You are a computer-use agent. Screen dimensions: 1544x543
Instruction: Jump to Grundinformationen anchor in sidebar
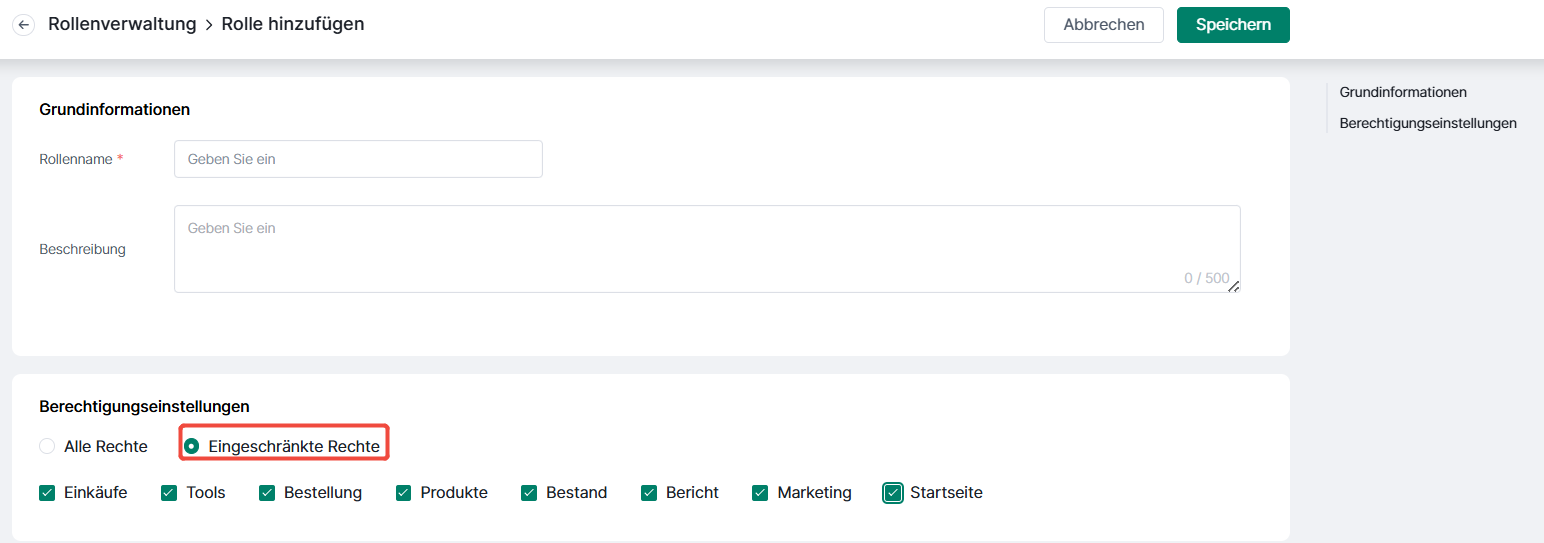[1403, 92]
